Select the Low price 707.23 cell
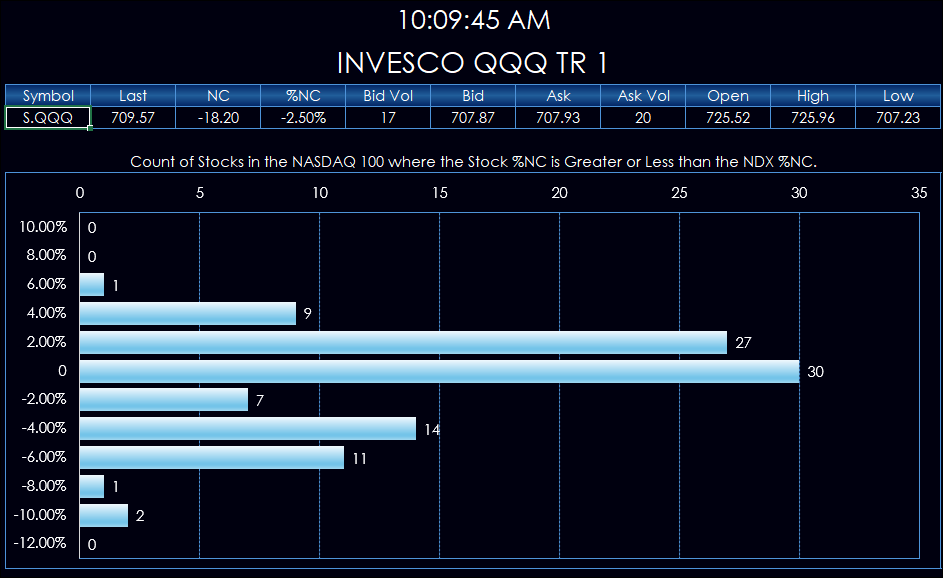 tap(898, 117)
